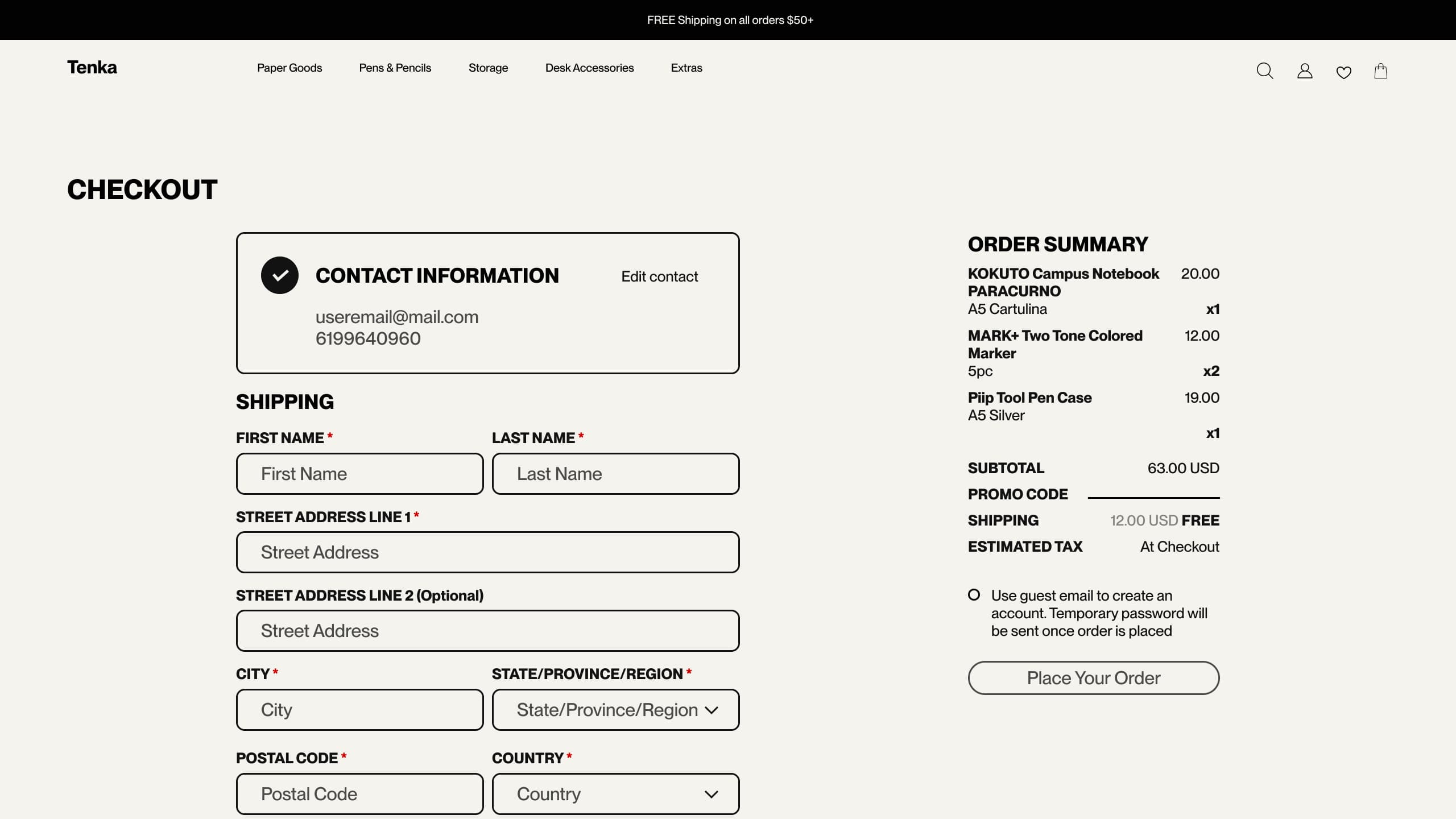Screen dimensions: 1456x819
Task: Click the Edit contact link
Action: click(x=659, y=276)
